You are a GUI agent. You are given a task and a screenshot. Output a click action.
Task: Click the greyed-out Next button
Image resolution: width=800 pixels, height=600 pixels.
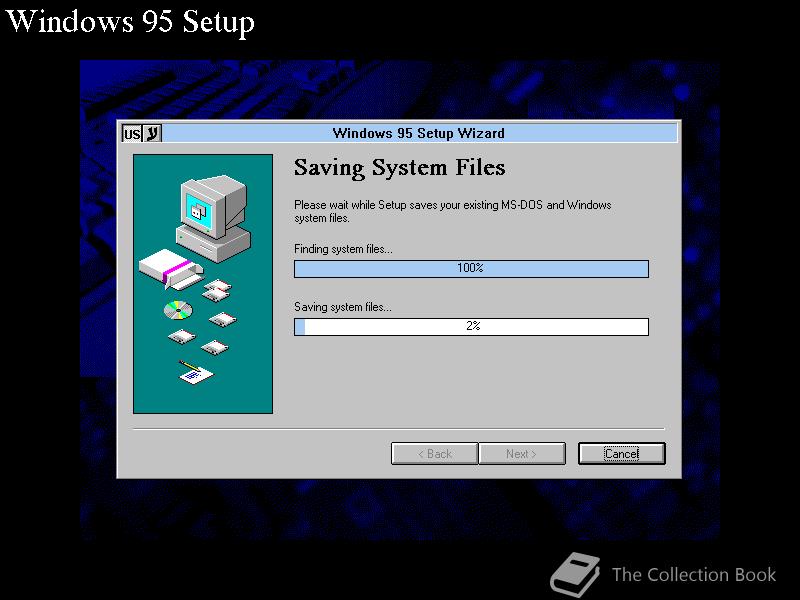click(522, 454)
